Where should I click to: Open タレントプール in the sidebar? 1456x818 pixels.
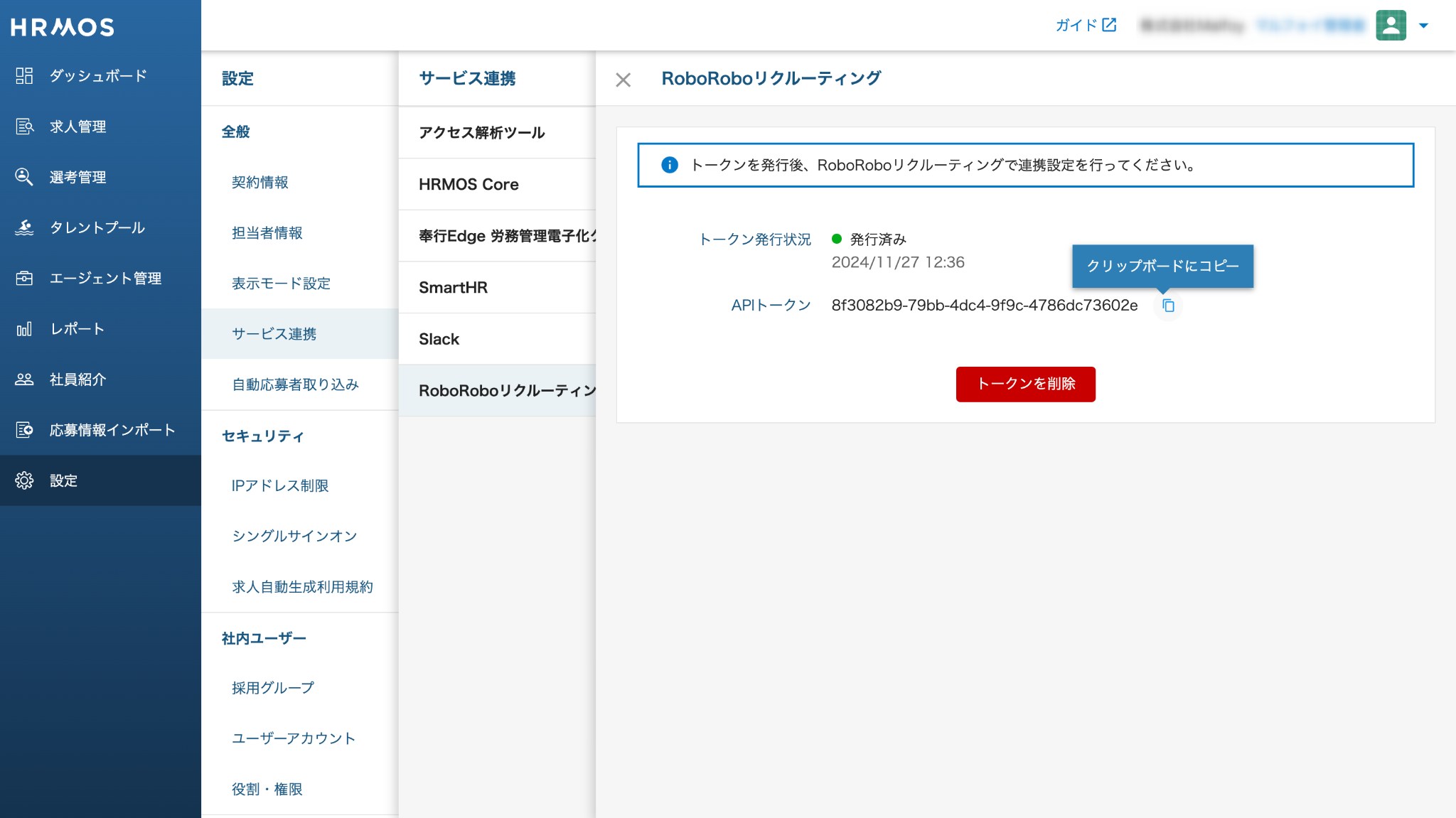100,227
